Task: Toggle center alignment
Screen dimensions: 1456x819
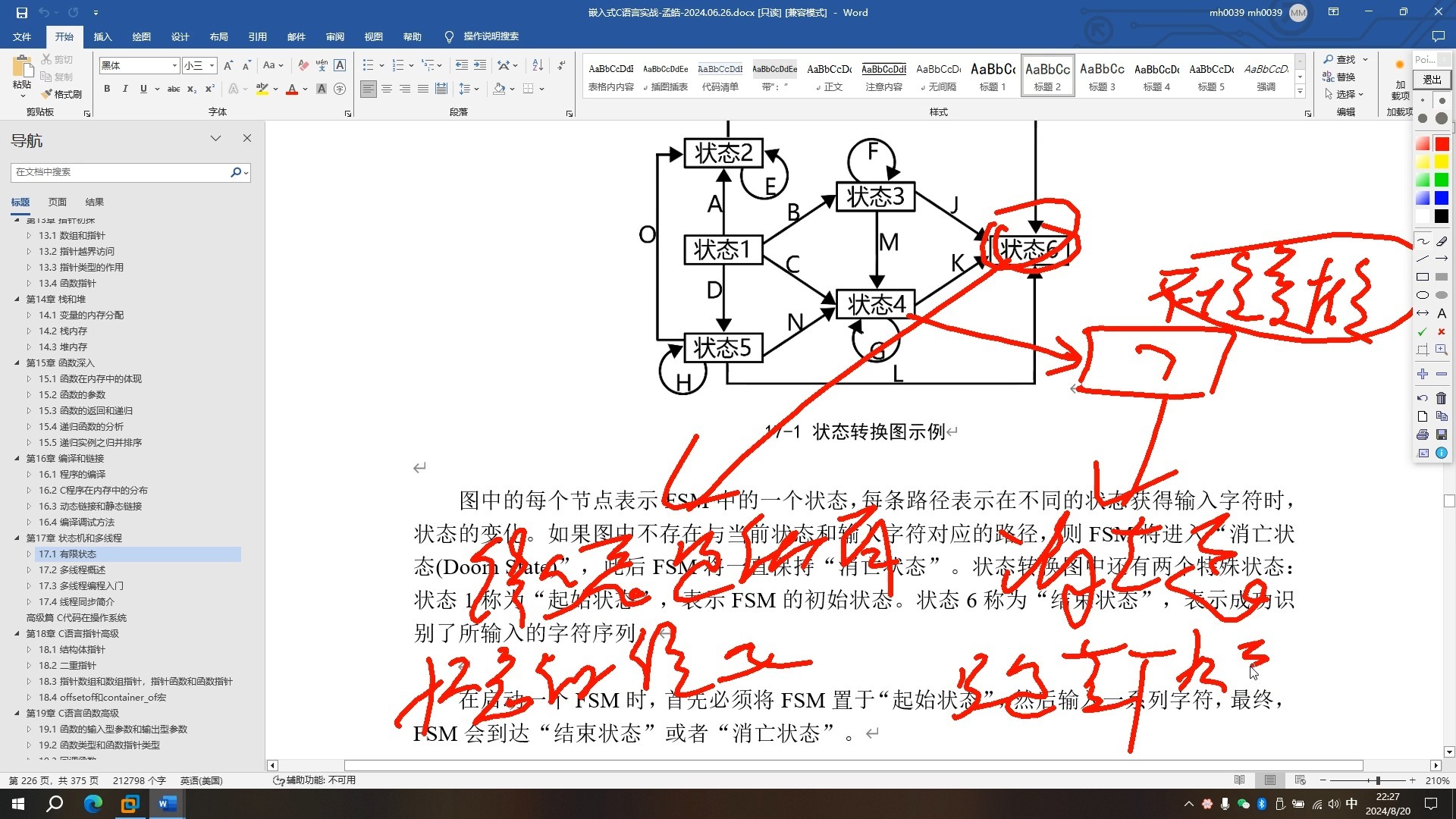Action: [x=387, y=89]
